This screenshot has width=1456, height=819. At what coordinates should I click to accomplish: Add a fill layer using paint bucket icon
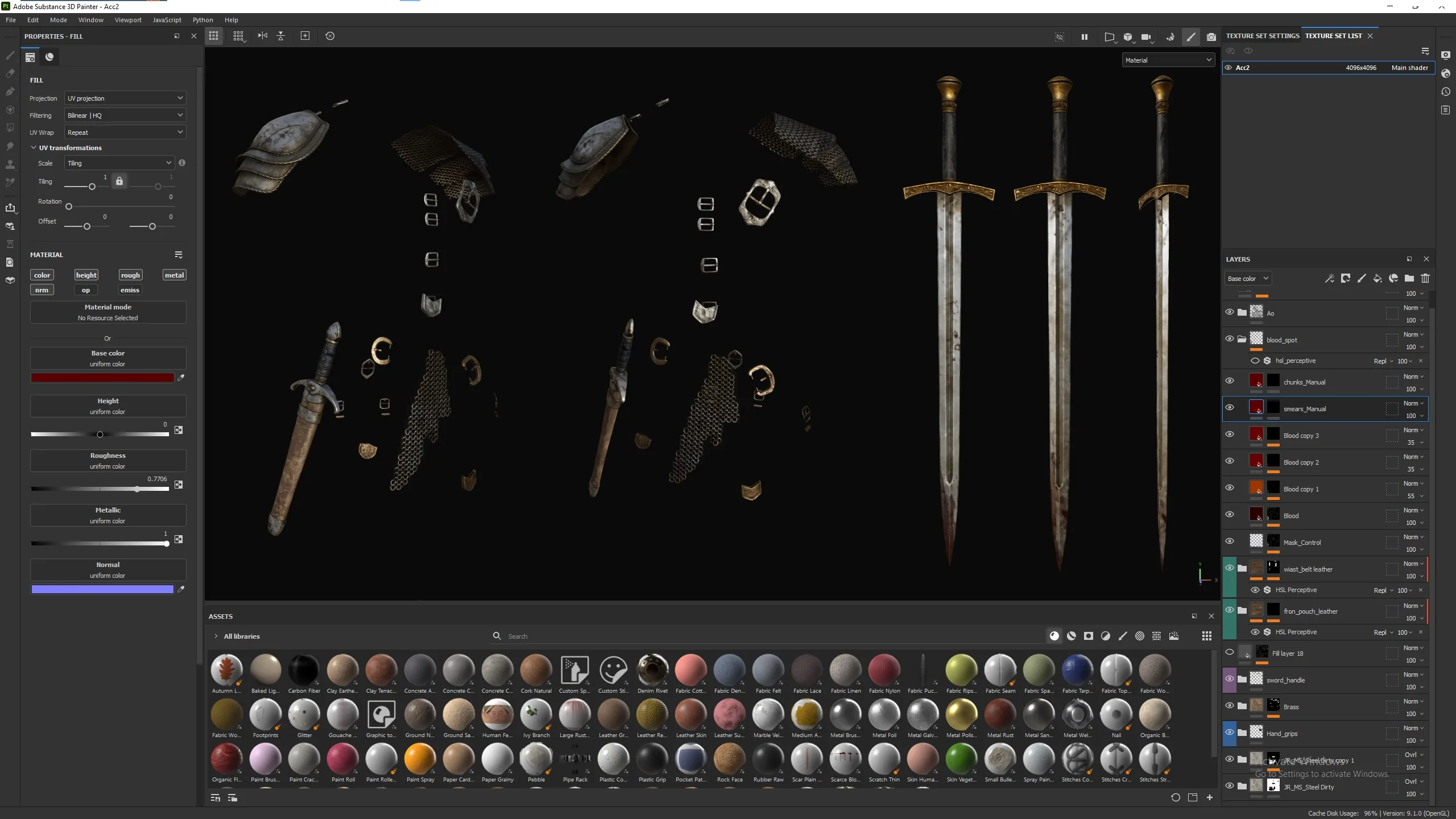tap(1377, 279)
